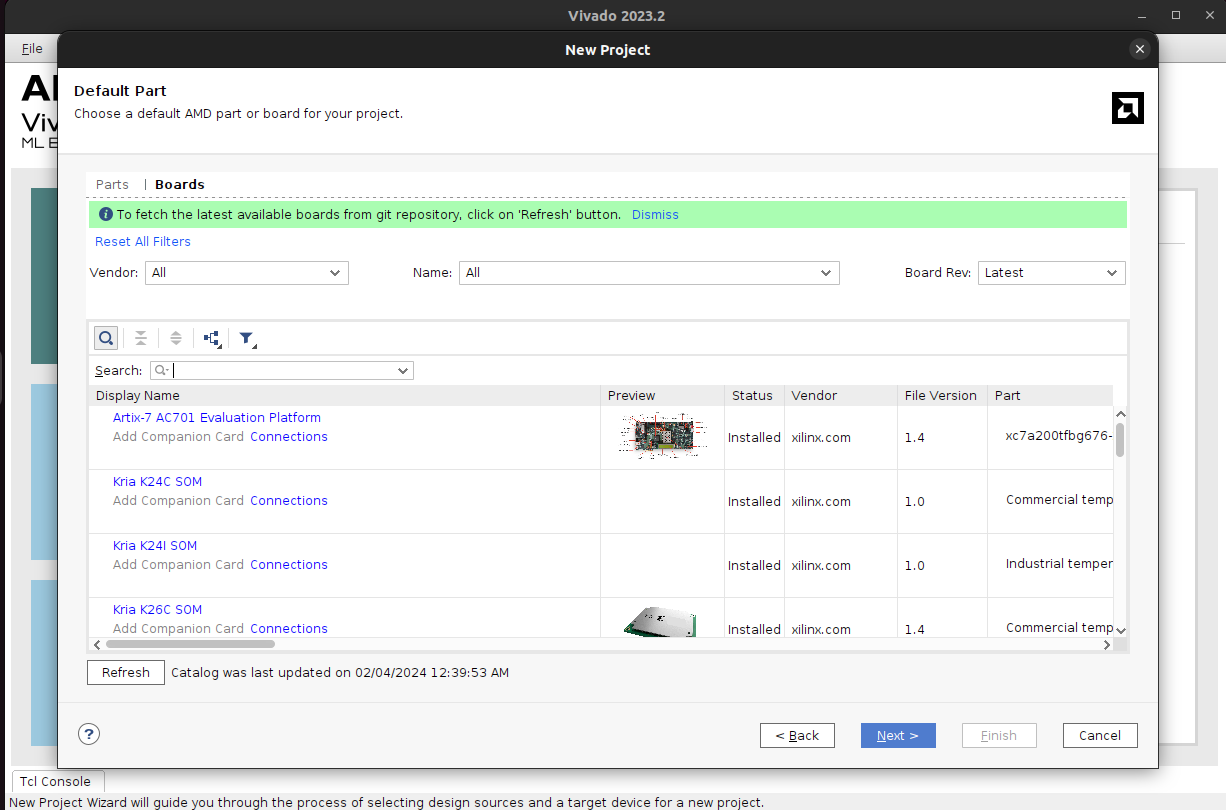Click the scroll-right arrow of board table
1226x810 pixels.
point(1107,645)
